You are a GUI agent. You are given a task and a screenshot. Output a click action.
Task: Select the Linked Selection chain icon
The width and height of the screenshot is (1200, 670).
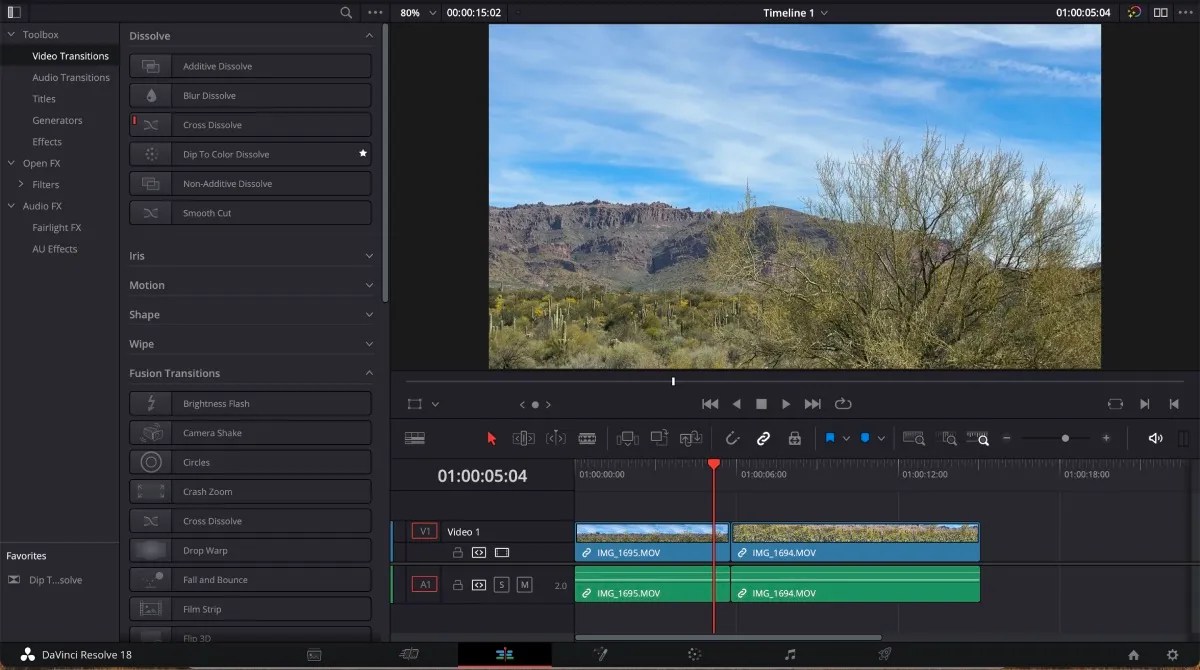(763, 437)
